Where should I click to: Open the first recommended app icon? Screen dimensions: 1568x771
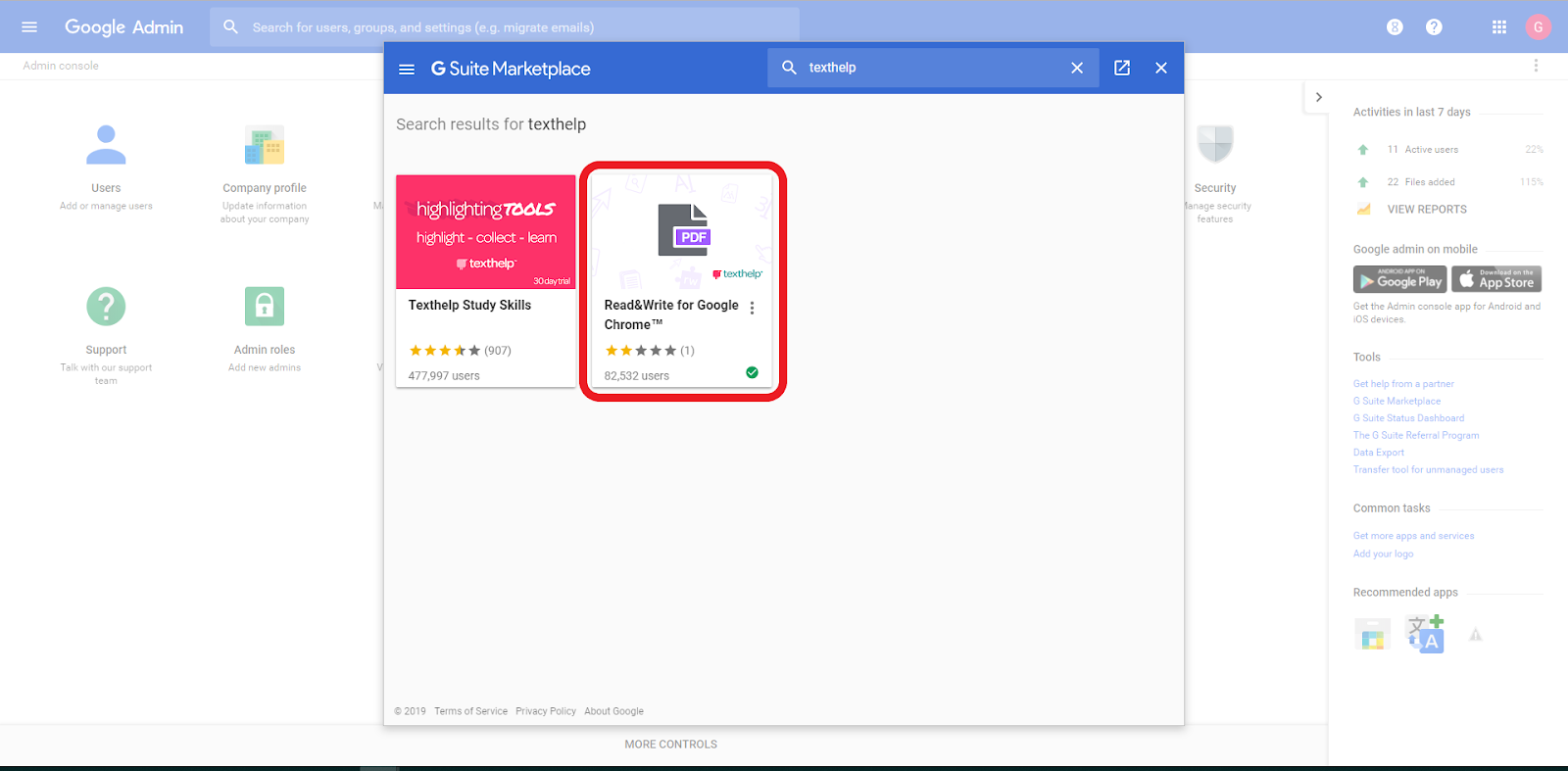point(1372,635)
